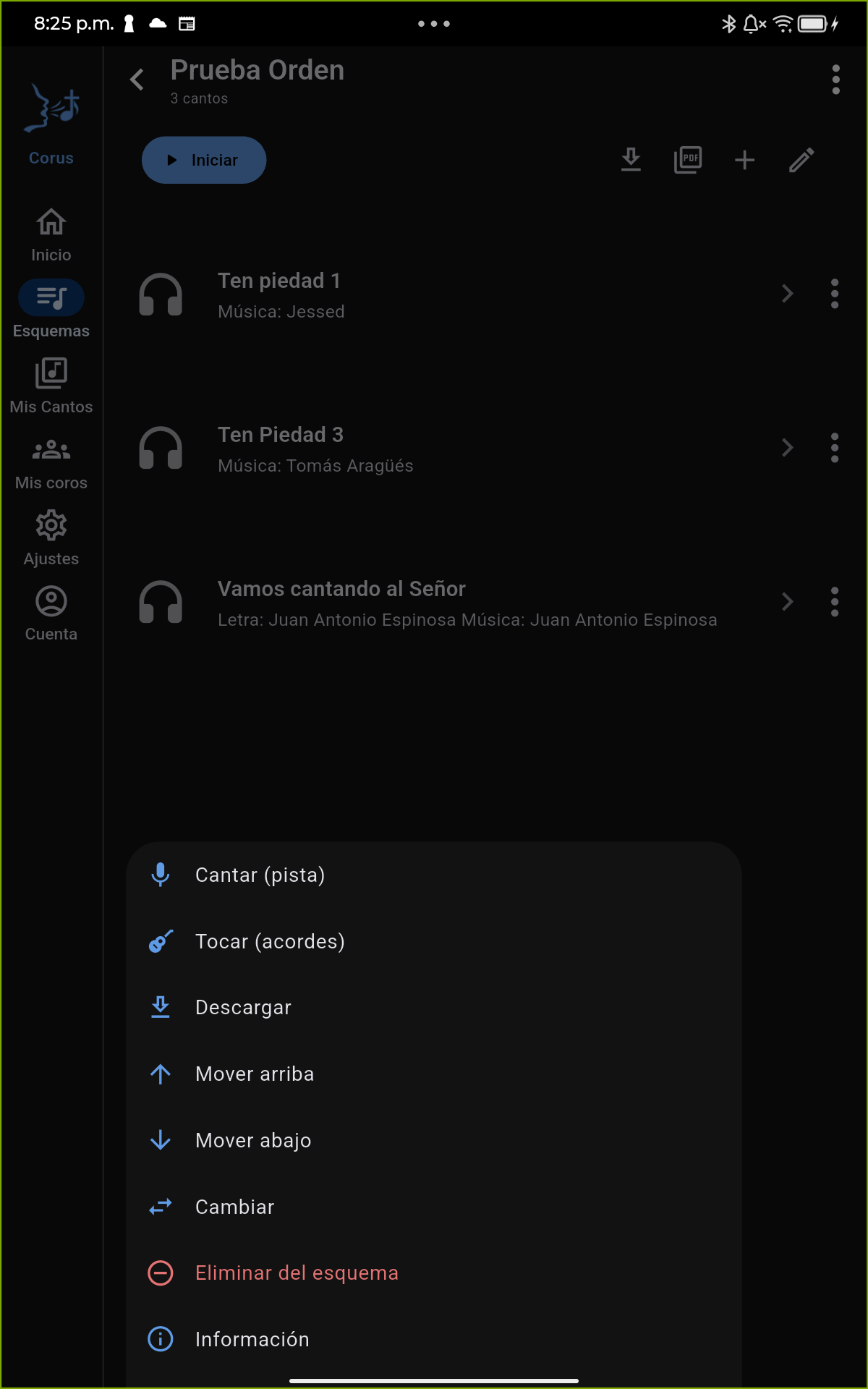Tap the pencil edit icon

[801, 160]
